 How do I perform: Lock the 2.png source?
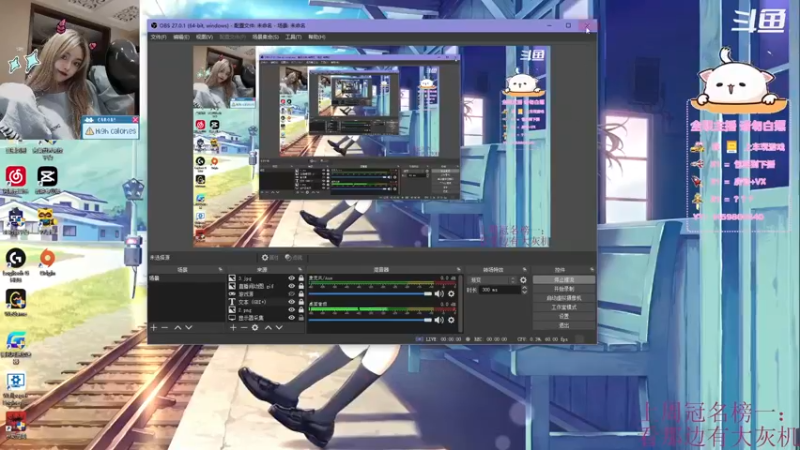pos(301,310)
